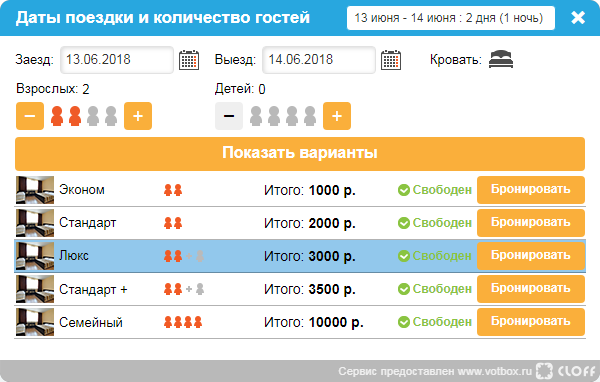Select the first child person icon
Image resolution: width=600 pixels, height=382 pixels.
(256, 116)
